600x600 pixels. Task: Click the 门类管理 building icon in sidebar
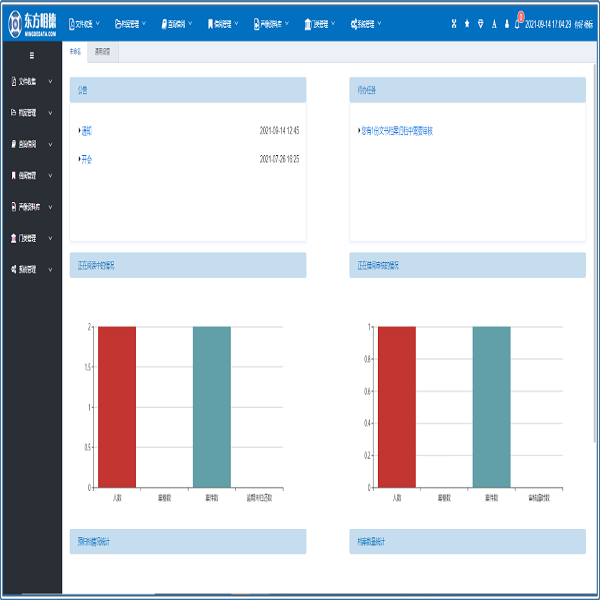coord(13,238)
